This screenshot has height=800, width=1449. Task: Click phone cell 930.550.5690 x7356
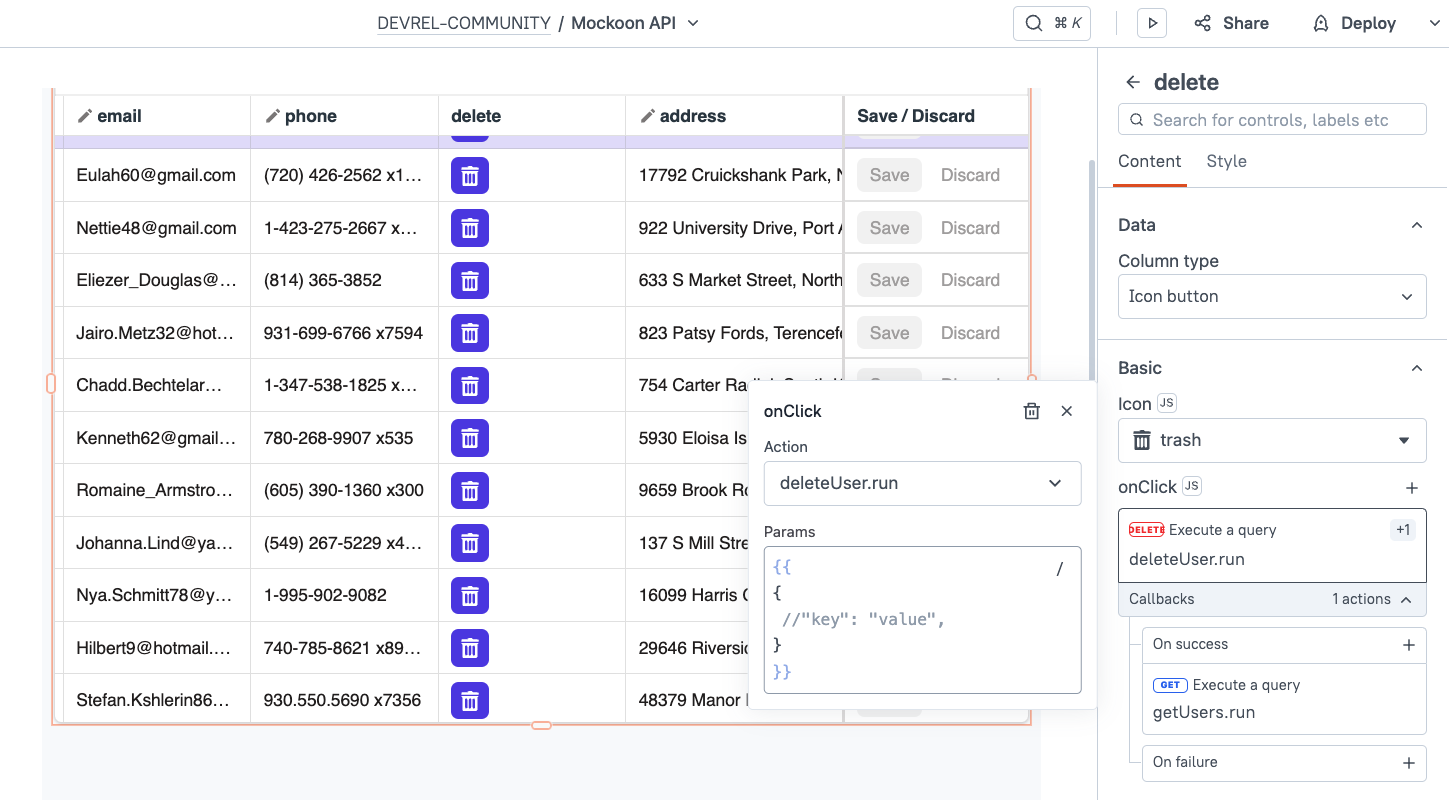[x=342, y=700]
